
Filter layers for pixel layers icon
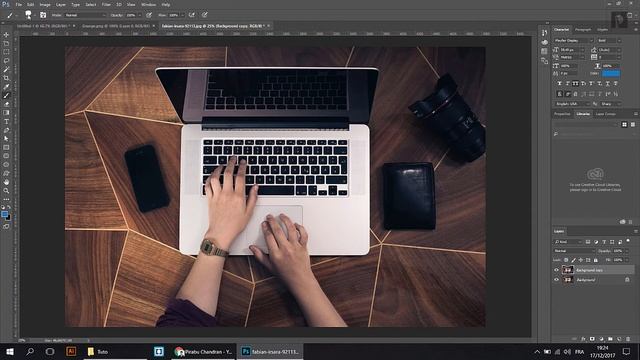pyautogui.click(x=588, y=242)
